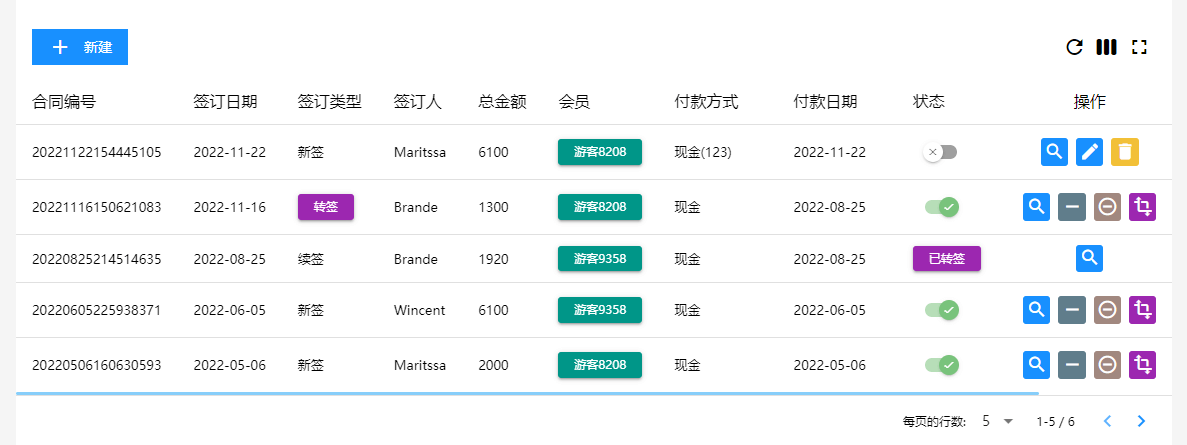Click the refresh table icon
This screenshot has height=445, width=1187.
1074,47
